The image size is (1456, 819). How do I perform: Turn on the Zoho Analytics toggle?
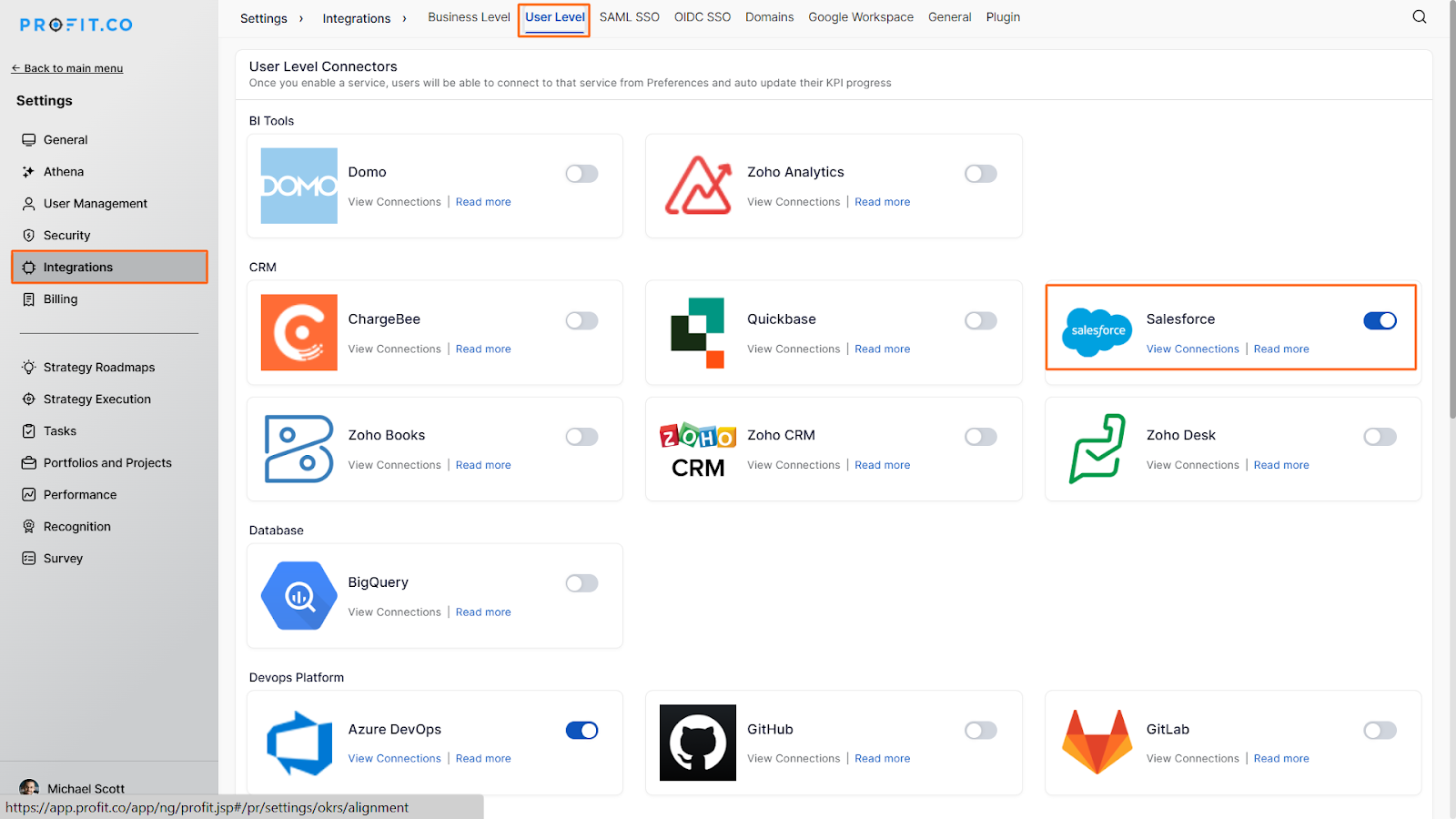pyautogui.click(x=981, y=174)
